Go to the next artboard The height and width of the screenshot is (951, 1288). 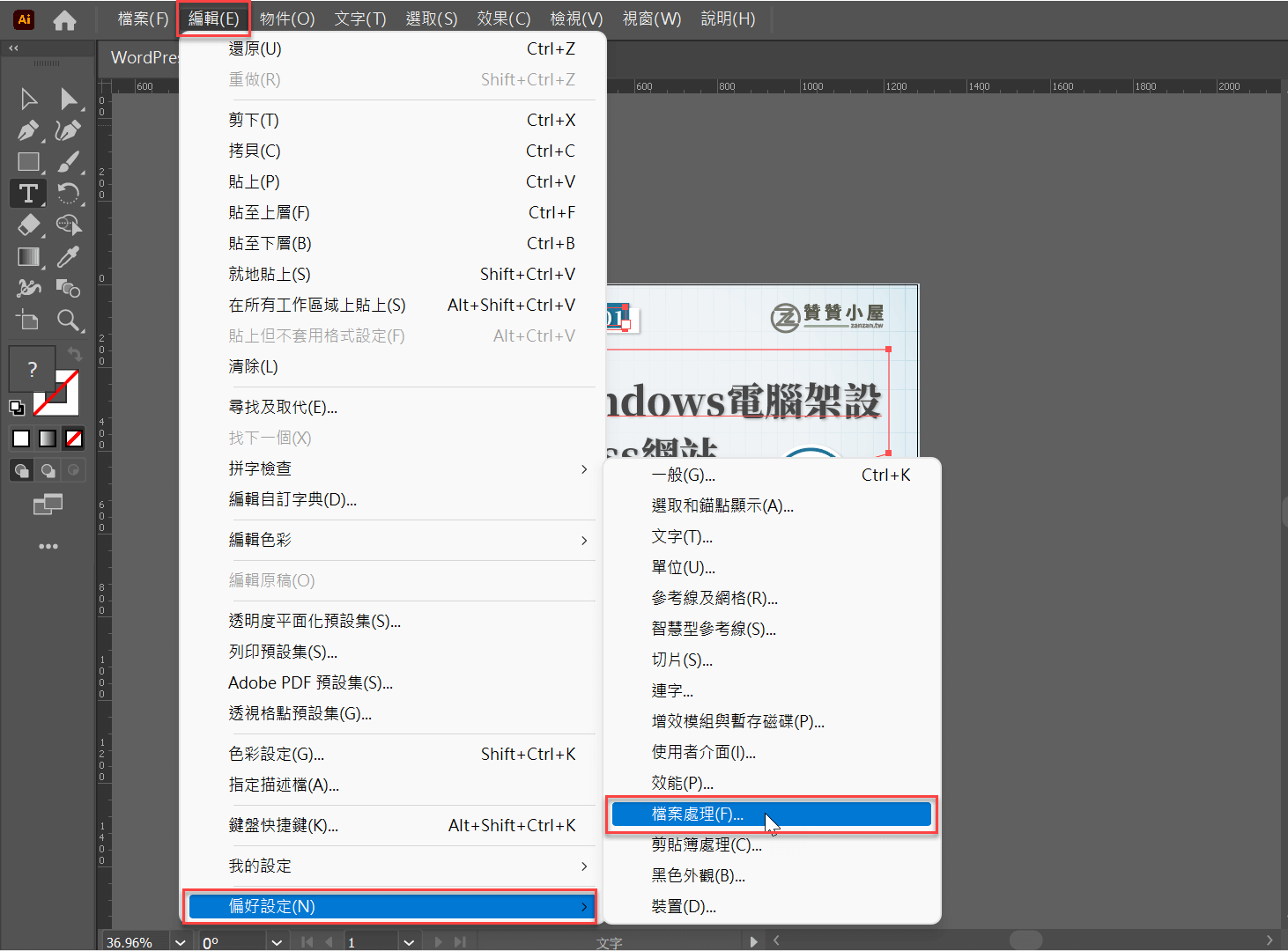tap(438, 941)
